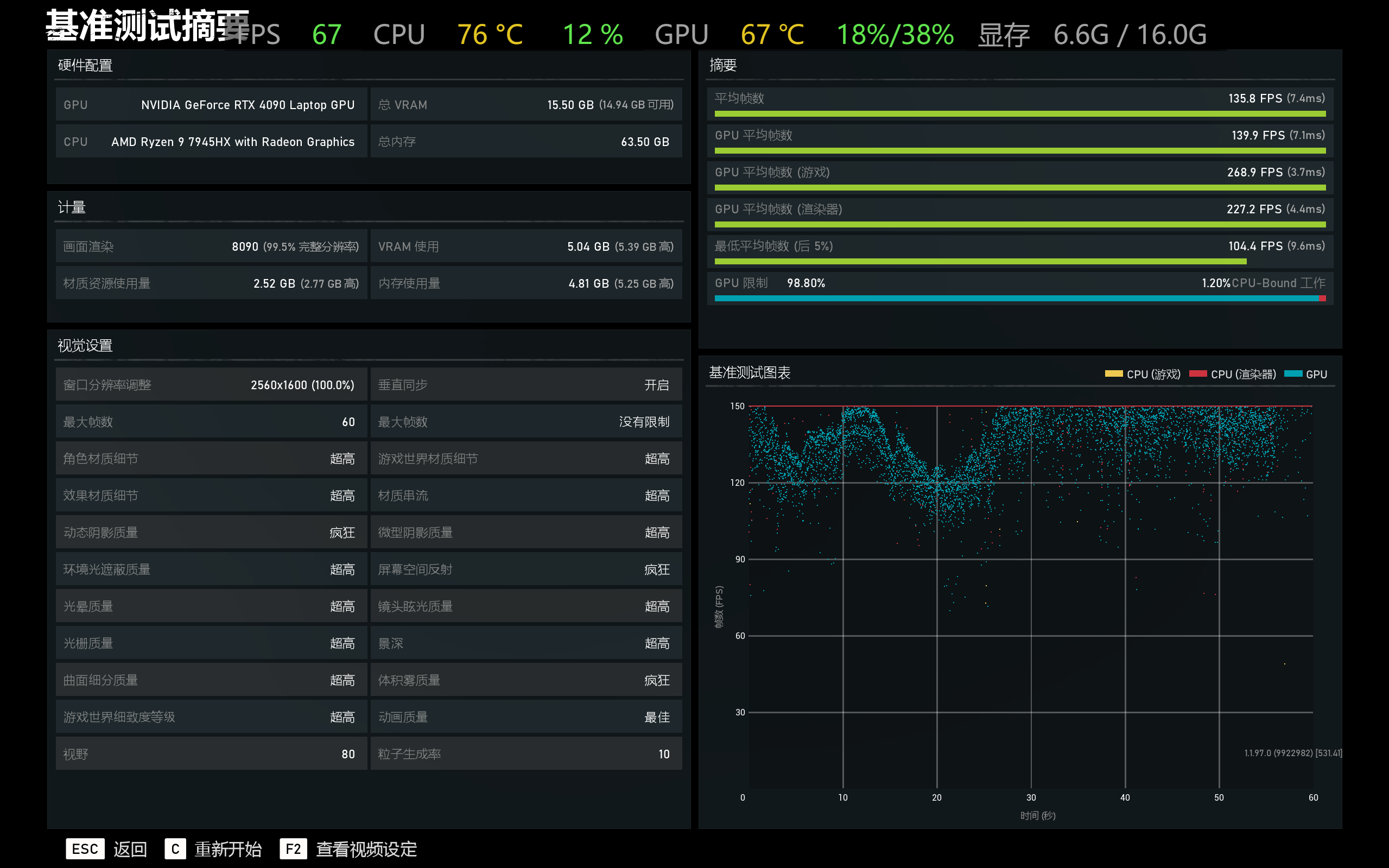Image resolution: width=1389 pixels, height=868 pixels.
Task: Click the 垂直同步 开启 row
Action: point(527,385)
